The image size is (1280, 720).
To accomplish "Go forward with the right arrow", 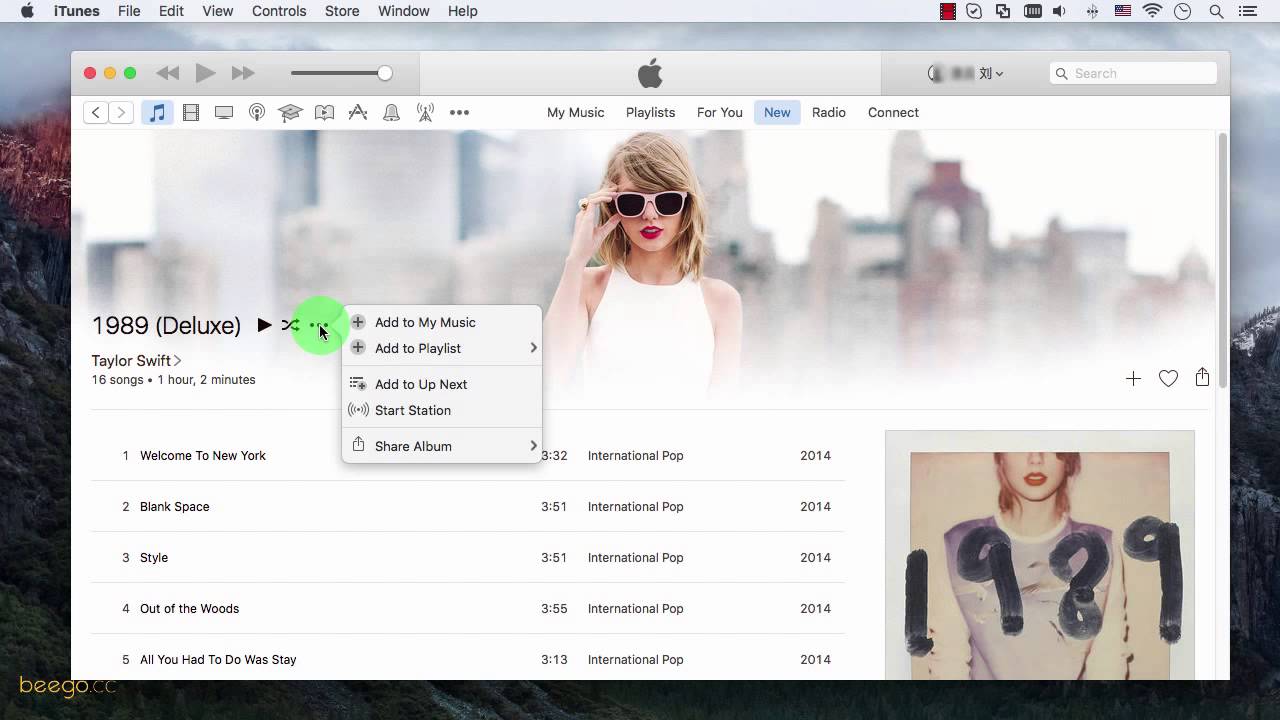I will 121,112.
